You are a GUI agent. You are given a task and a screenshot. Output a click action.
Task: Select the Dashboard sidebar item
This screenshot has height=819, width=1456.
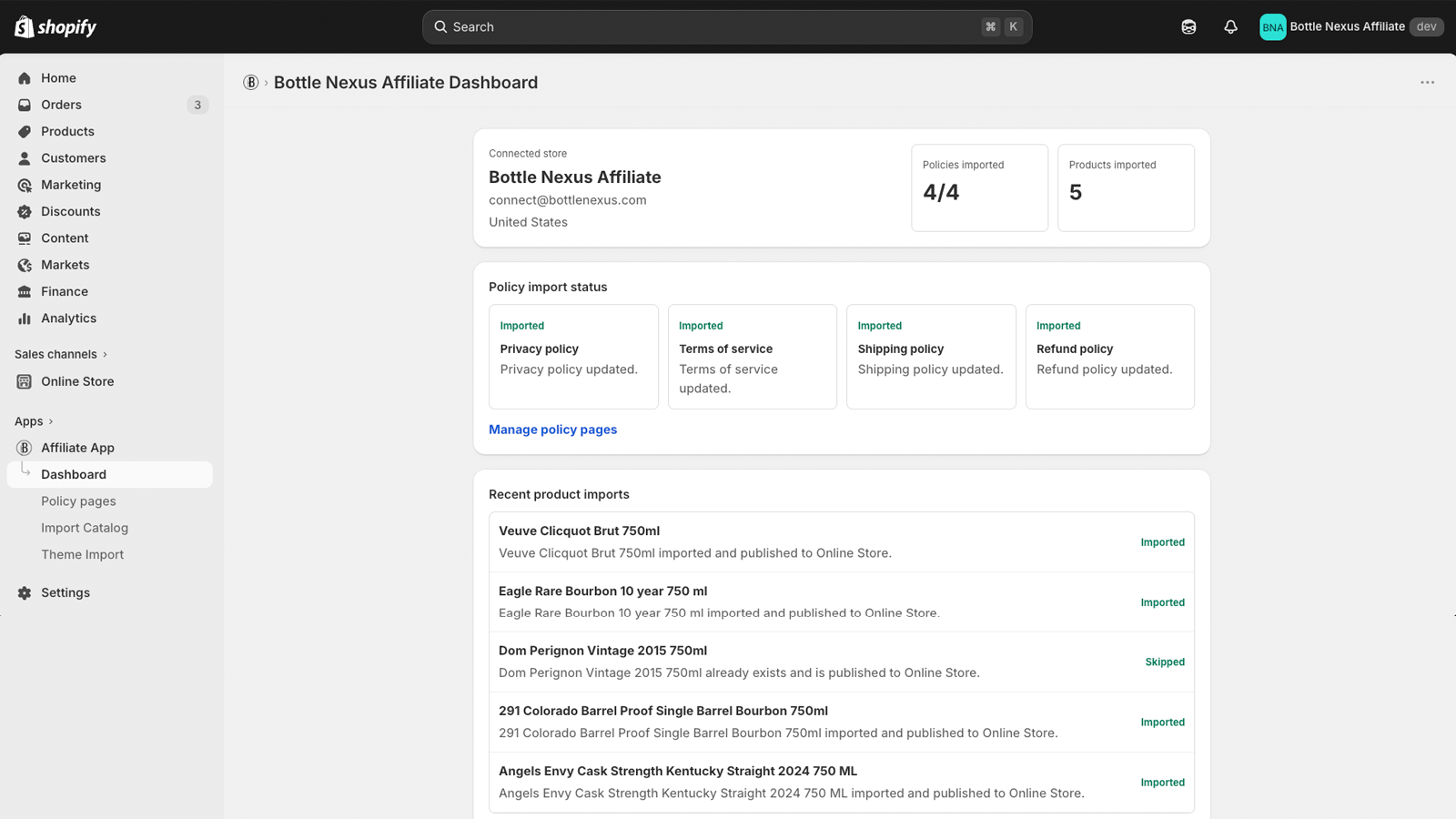click(109, 474)
